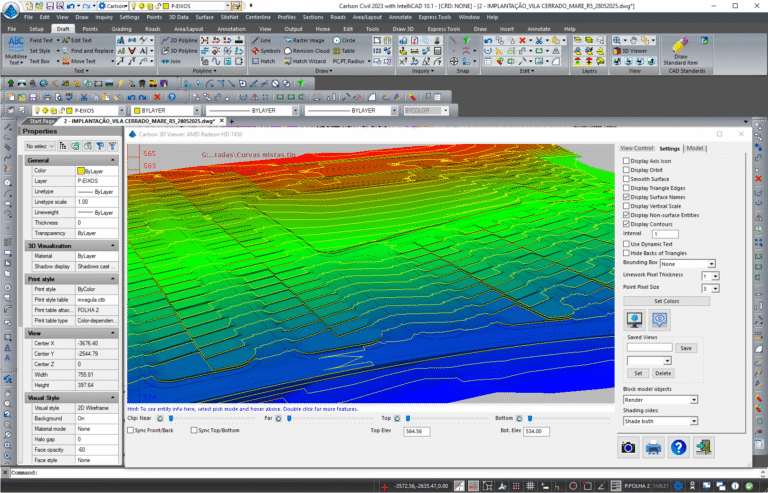Click the printer icon in 3D Viewer
This screenshot has height=493, width=768.
click(654, 447)
